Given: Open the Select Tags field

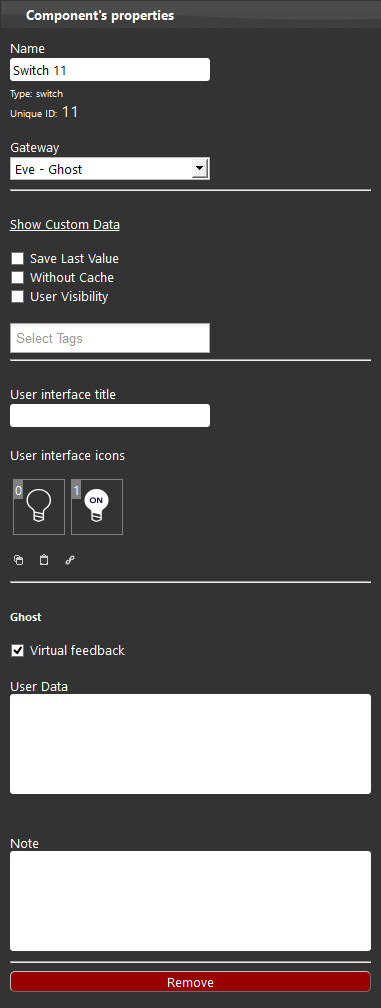Looking at the screenshot, I should [110, 338].
